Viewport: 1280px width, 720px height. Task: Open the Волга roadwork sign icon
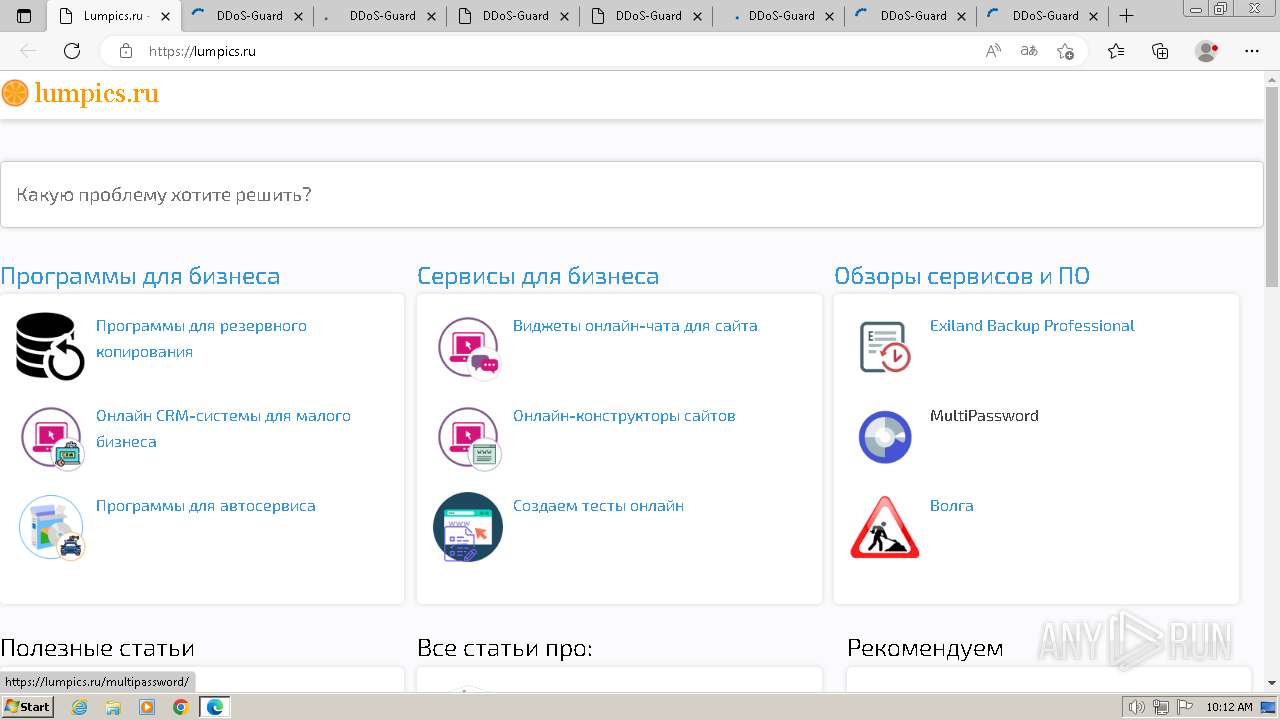(x=885, y=527)
